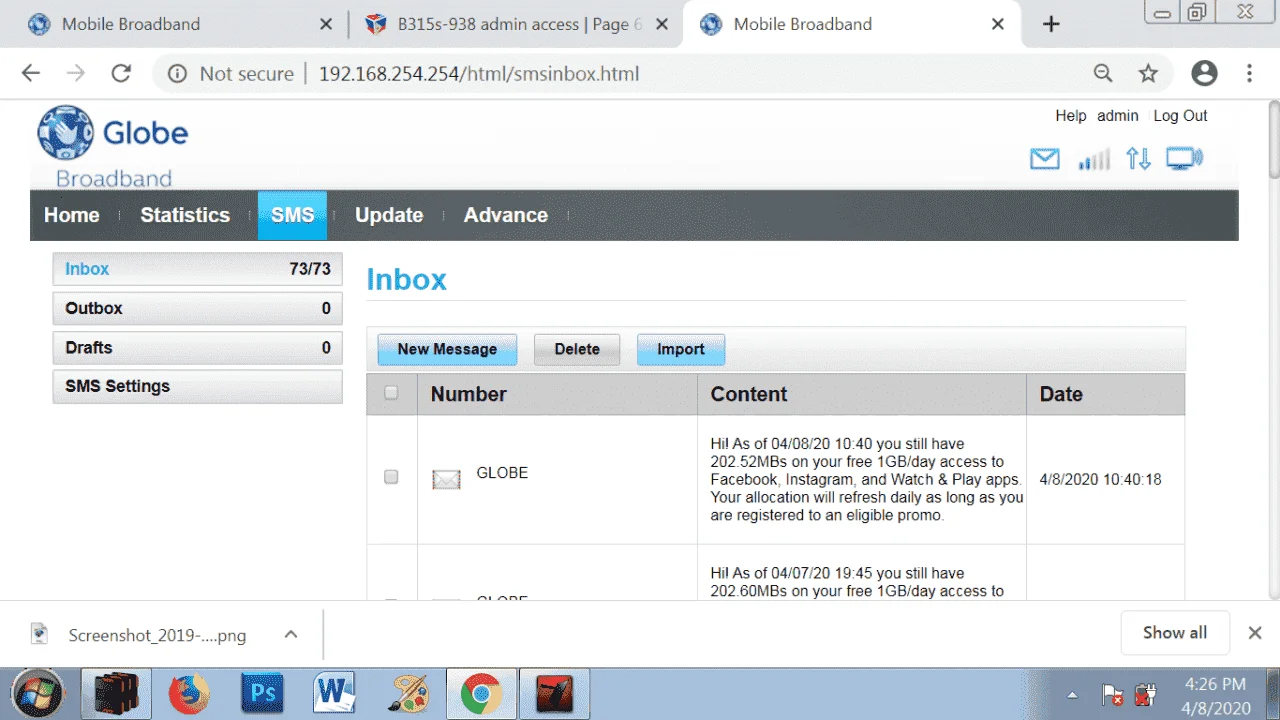Open the taskbar clock and date
The height and width of the screenshot is (720, 1280).
[x=1216, y=695]
